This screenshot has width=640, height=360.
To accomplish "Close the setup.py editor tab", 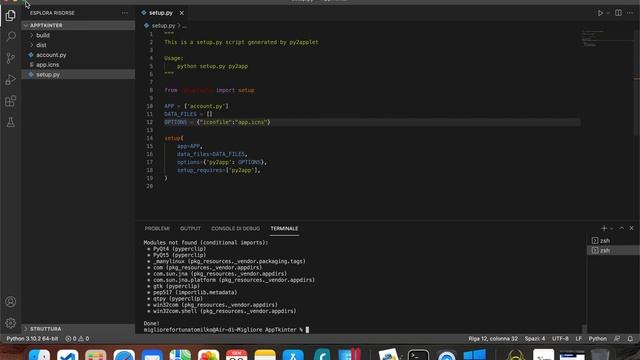I will [x=182, y=13].
